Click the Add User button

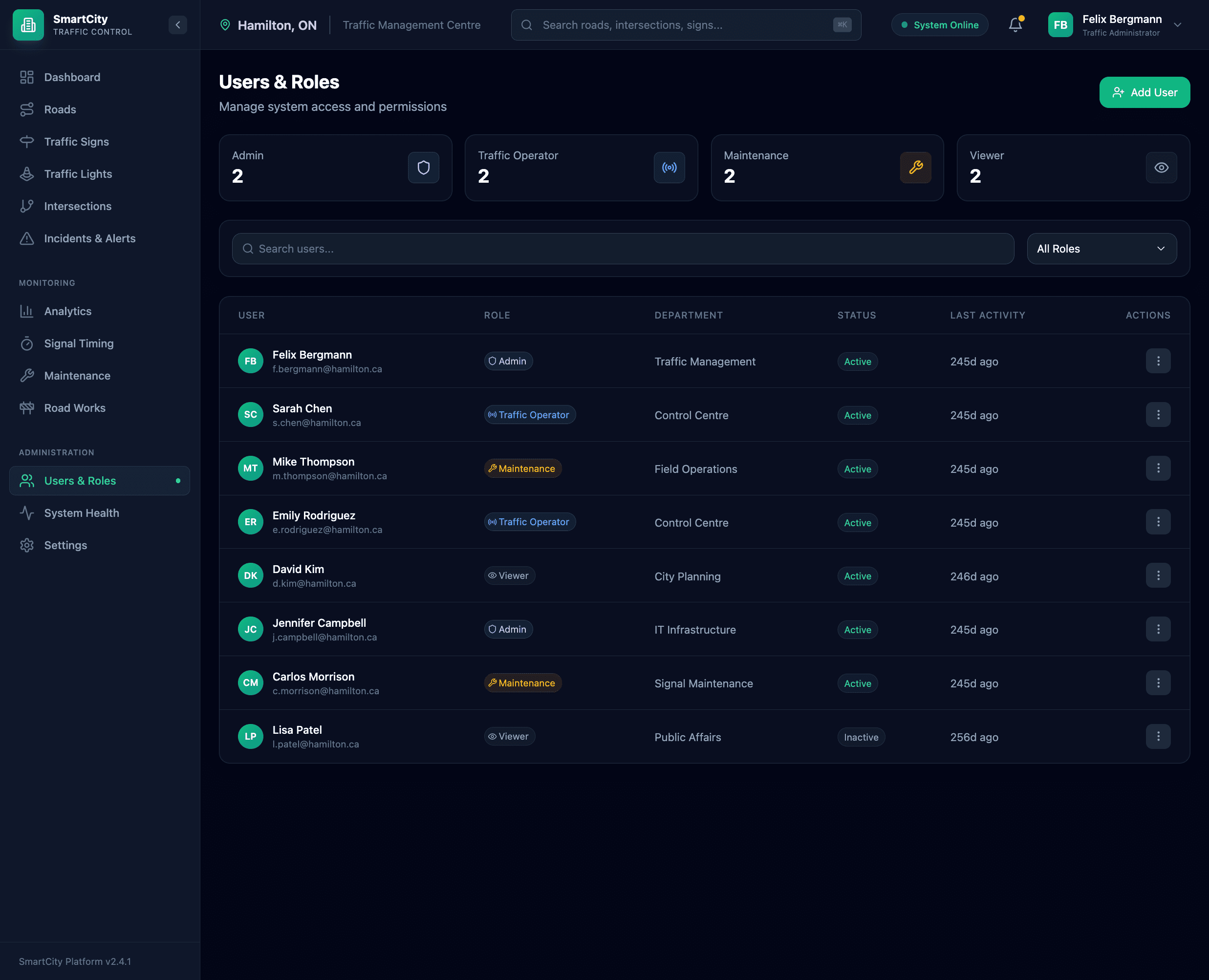(1144, 93)
